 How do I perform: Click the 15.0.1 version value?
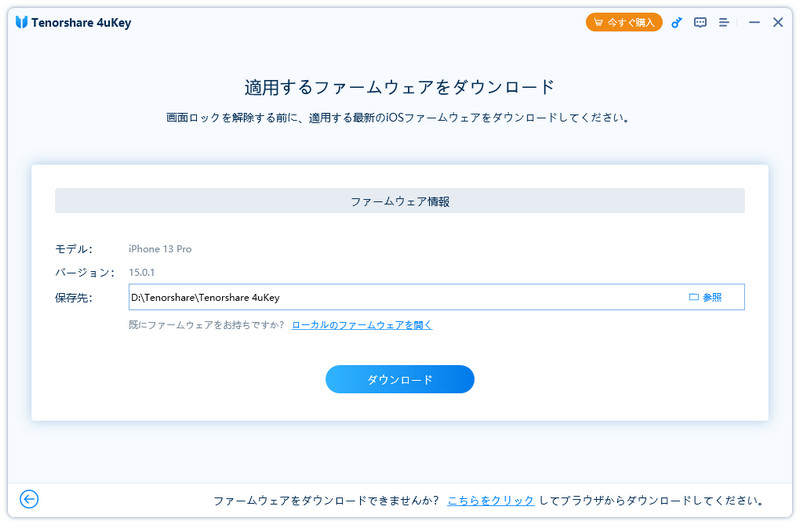142,272
